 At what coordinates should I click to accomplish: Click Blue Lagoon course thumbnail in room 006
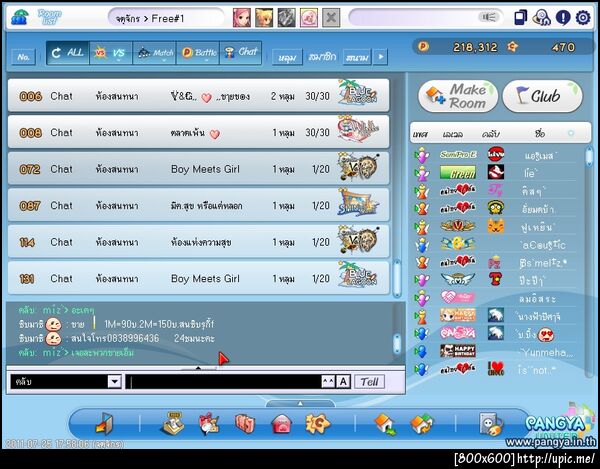coord(357,93)
